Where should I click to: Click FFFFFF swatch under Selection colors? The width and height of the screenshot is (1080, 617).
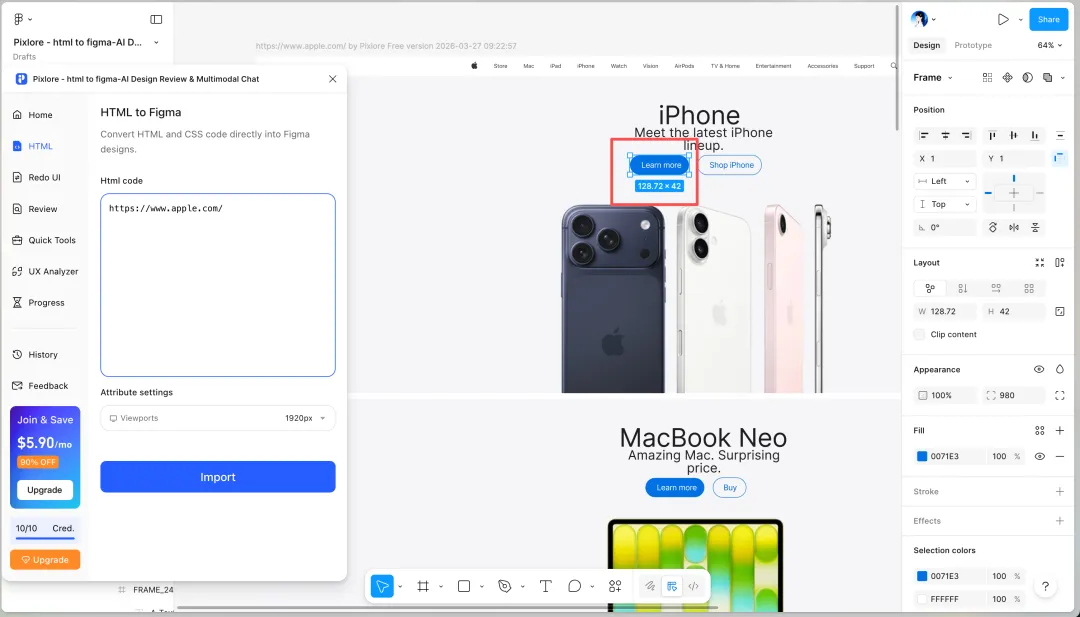(922, 599)
